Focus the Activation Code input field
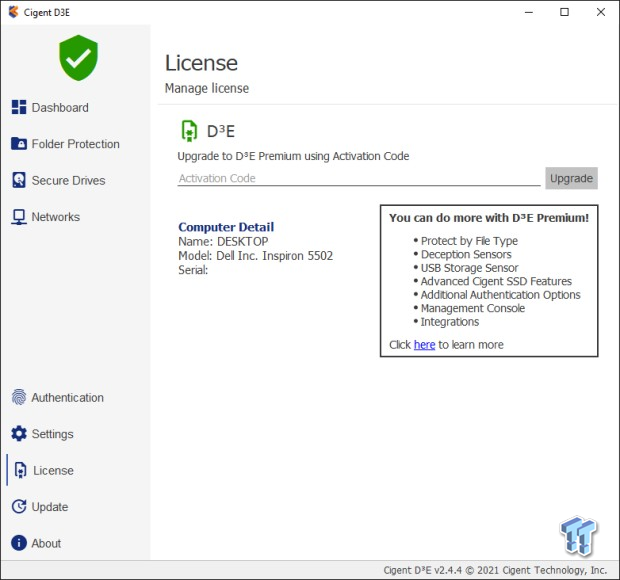Image resolution: width=620 pixels, height=580 pixels. coord(359,178)
